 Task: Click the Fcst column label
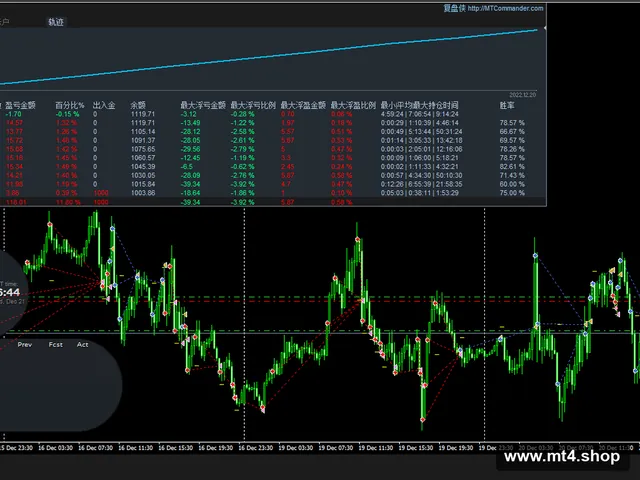tap(56, 344)
